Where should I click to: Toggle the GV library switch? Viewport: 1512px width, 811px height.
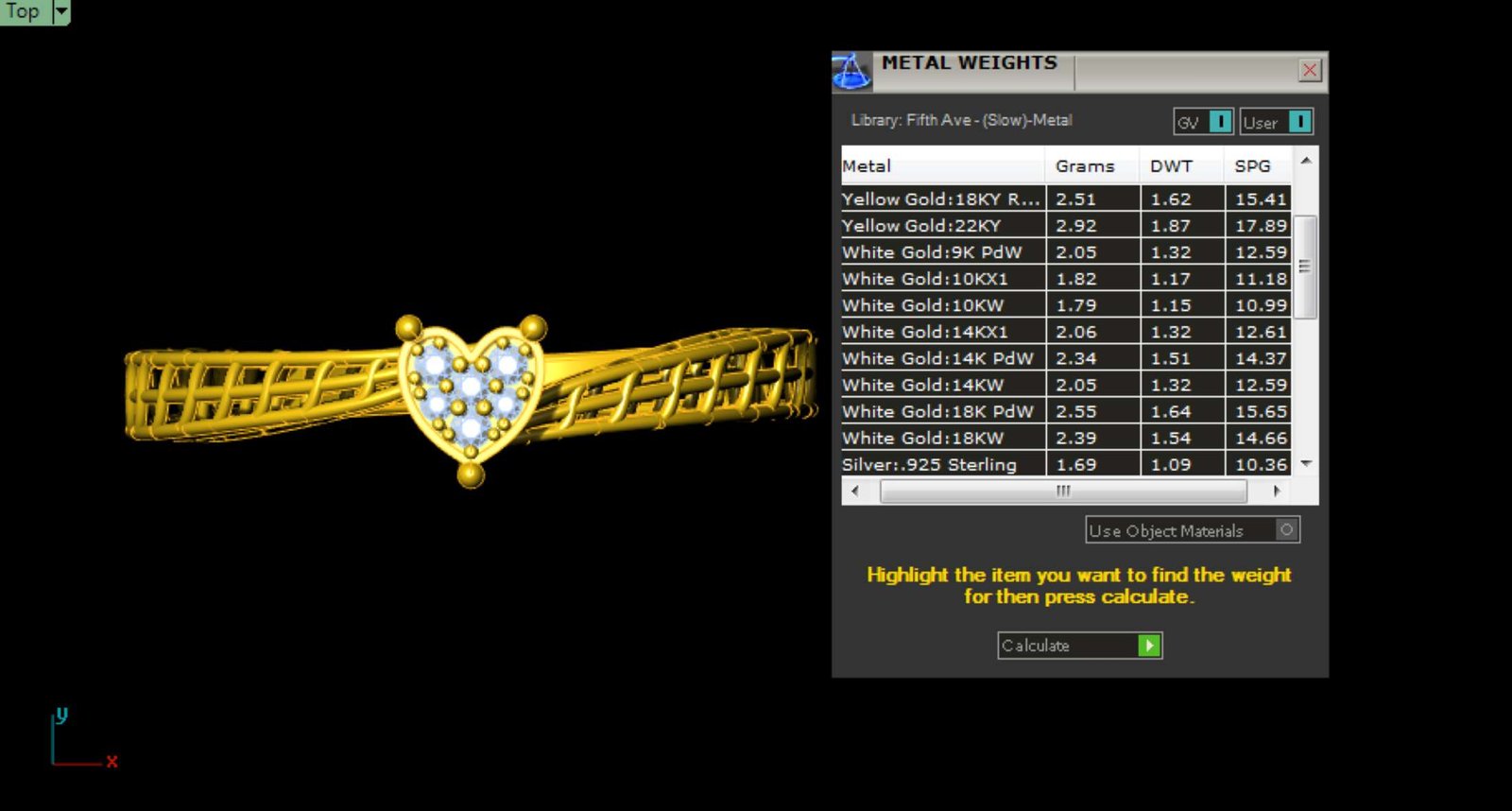coord(1220,122)
